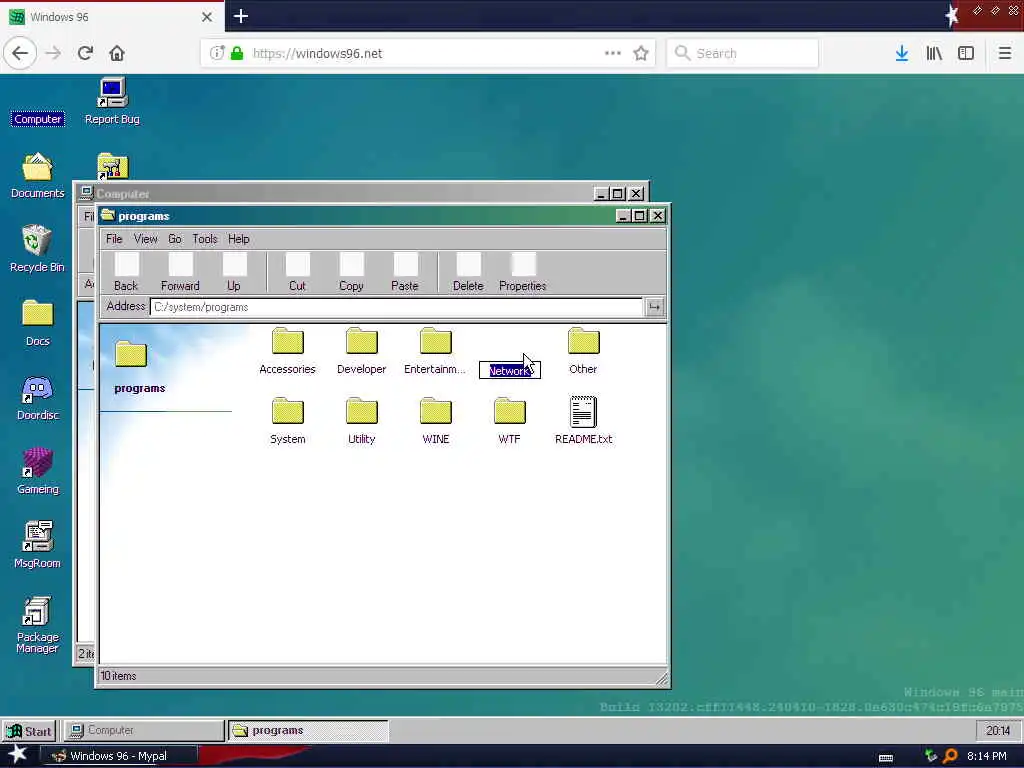Click the Paste toolbar button
This screenshot has width=1024, height=768.
(x=405, y=272)
